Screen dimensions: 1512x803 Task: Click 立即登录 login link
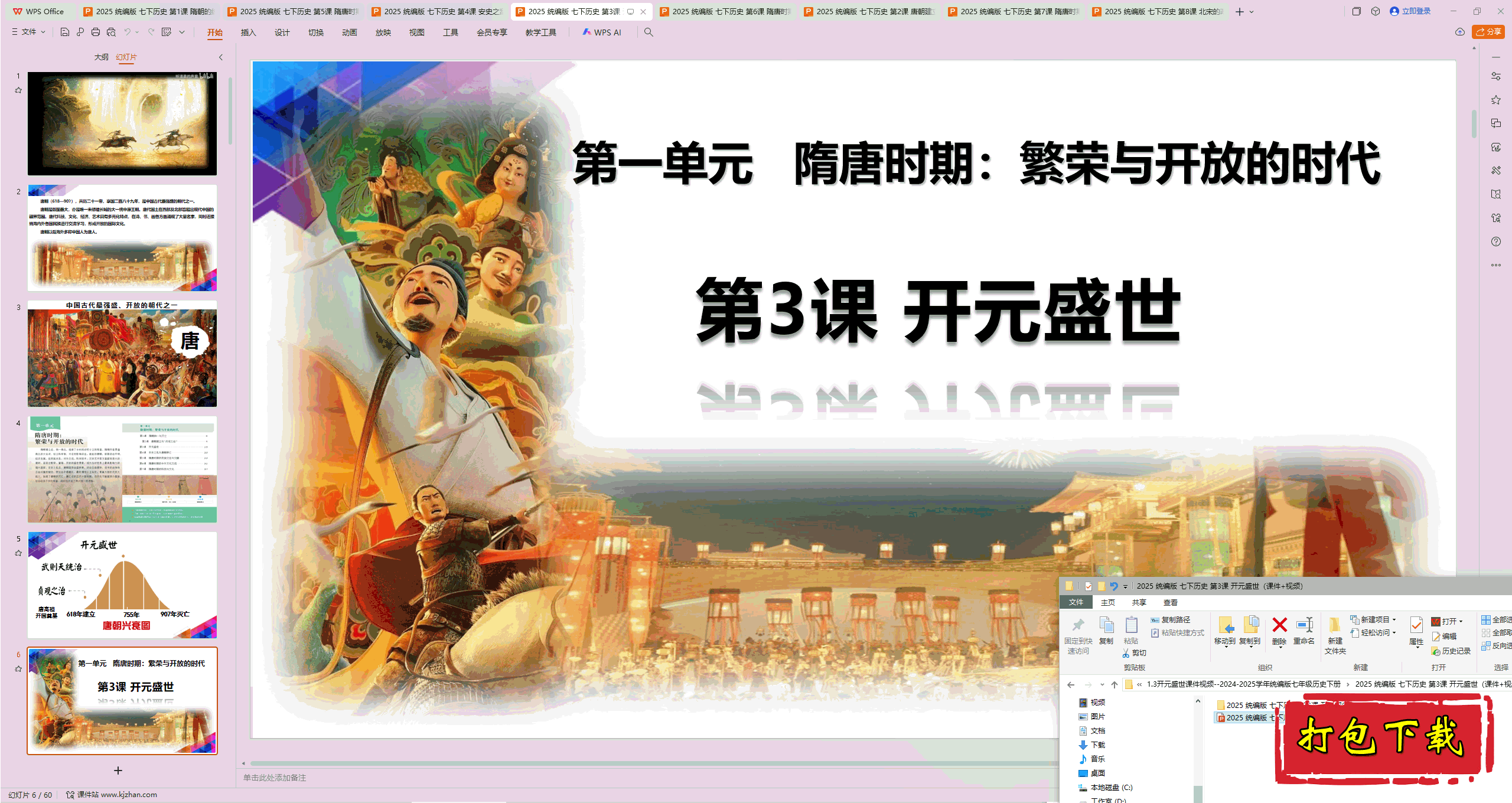[x=1410, y=11]
